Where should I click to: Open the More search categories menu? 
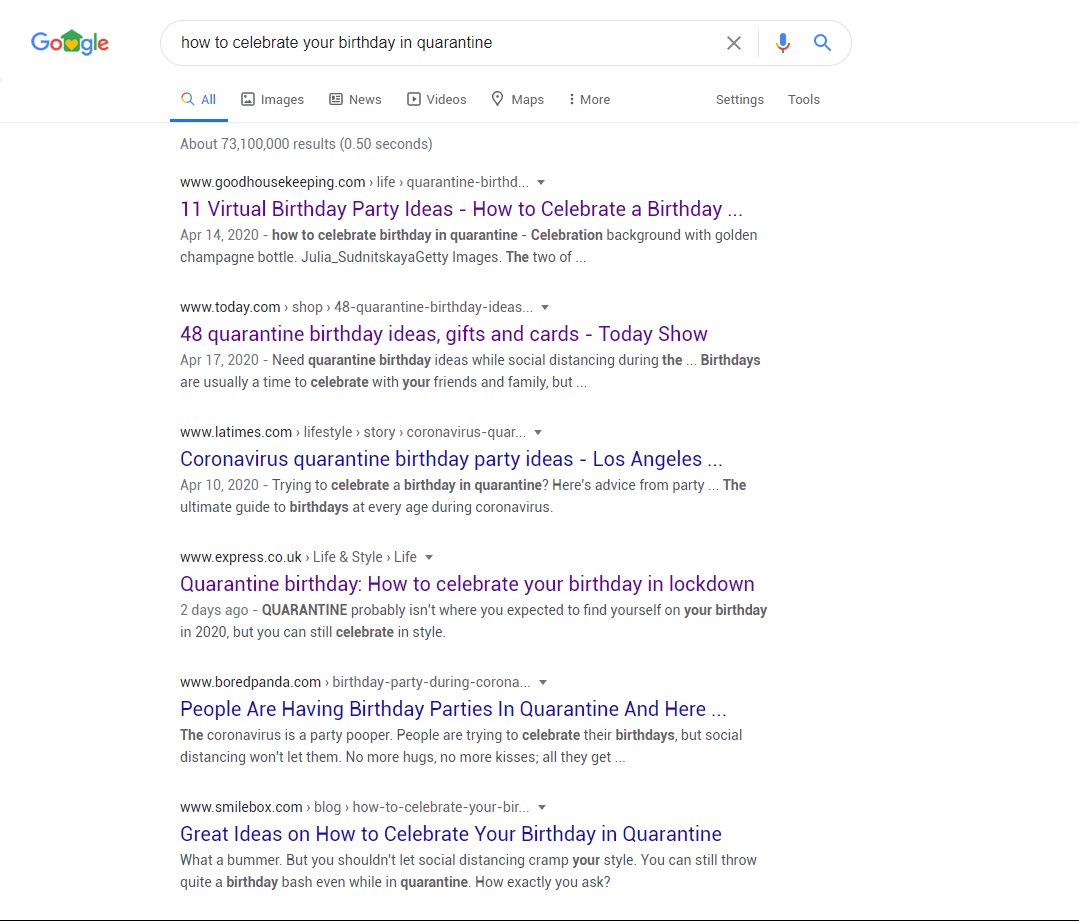click(x=589, y=99)
